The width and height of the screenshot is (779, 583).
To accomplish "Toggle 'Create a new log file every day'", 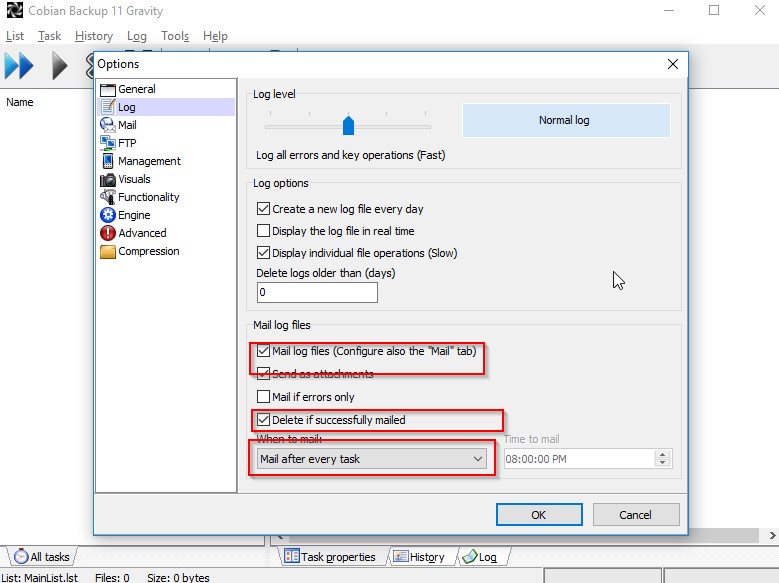I will 264,209.
